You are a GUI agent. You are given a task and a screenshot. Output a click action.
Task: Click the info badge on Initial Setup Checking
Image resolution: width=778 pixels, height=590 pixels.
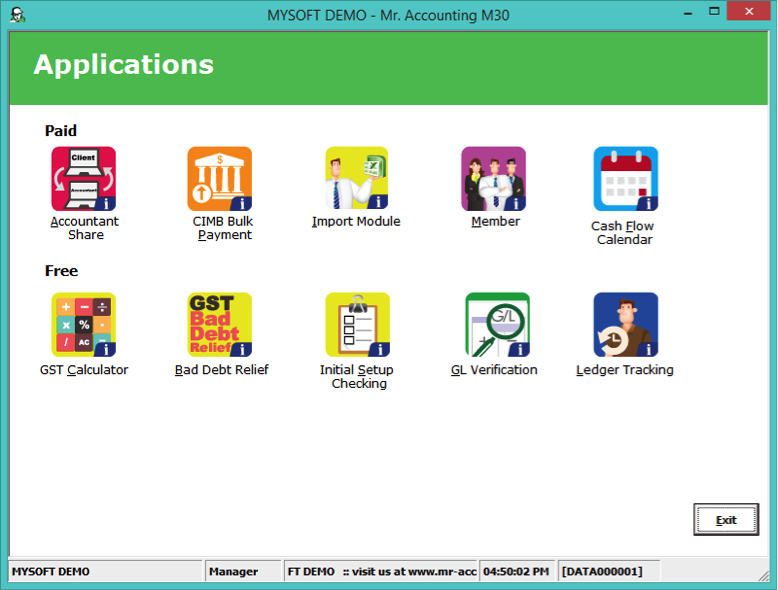pyautogui.click(x=379, y=349)
